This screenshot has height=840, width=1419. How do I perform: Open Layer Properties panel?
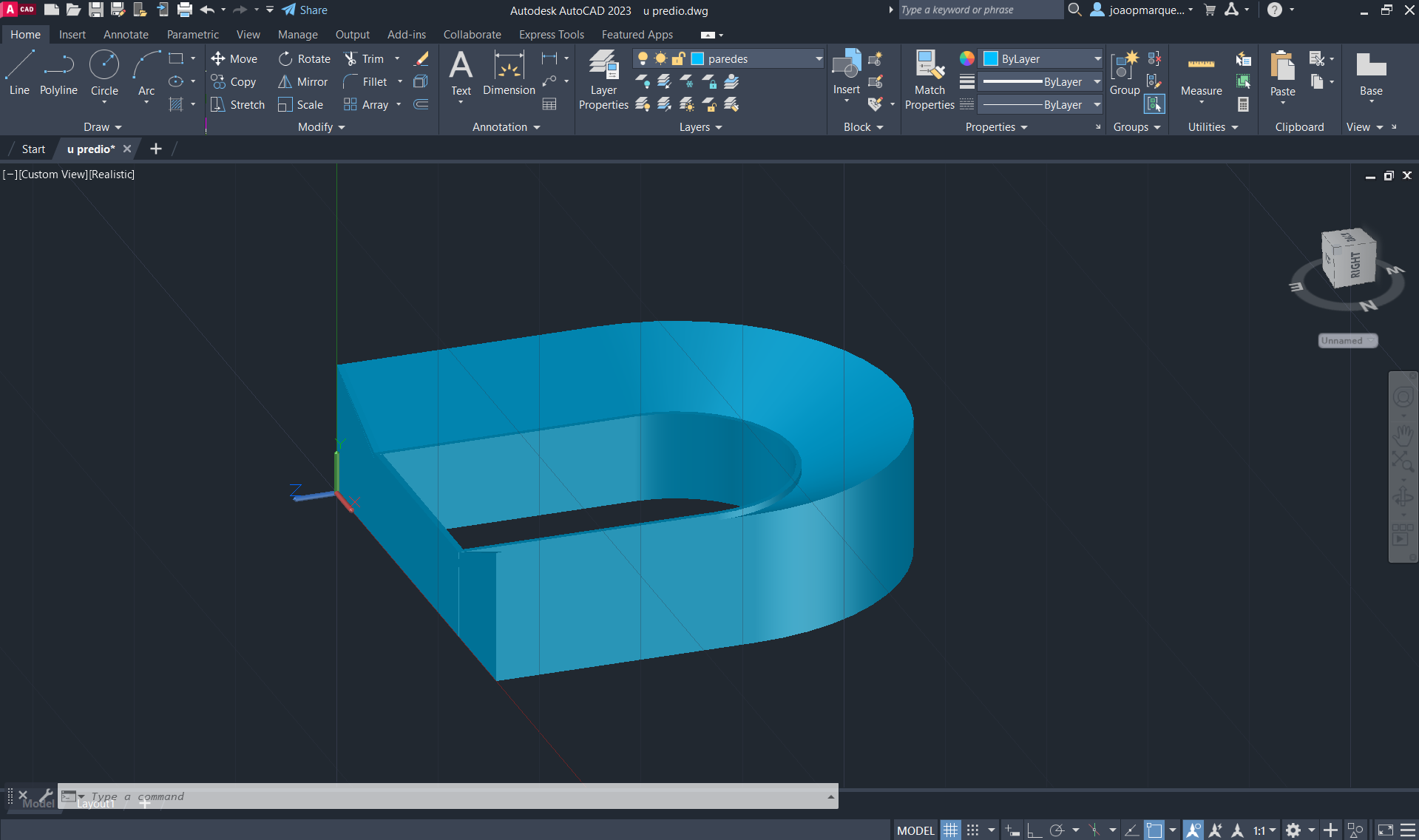[603, 80]
